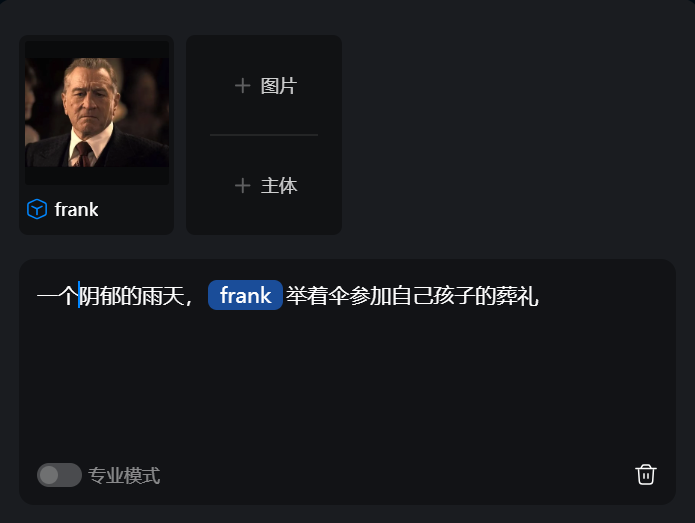The image size is (695, 523).
Task: Delete the prompt with the trash icon
Action: [x=646, y=475]
